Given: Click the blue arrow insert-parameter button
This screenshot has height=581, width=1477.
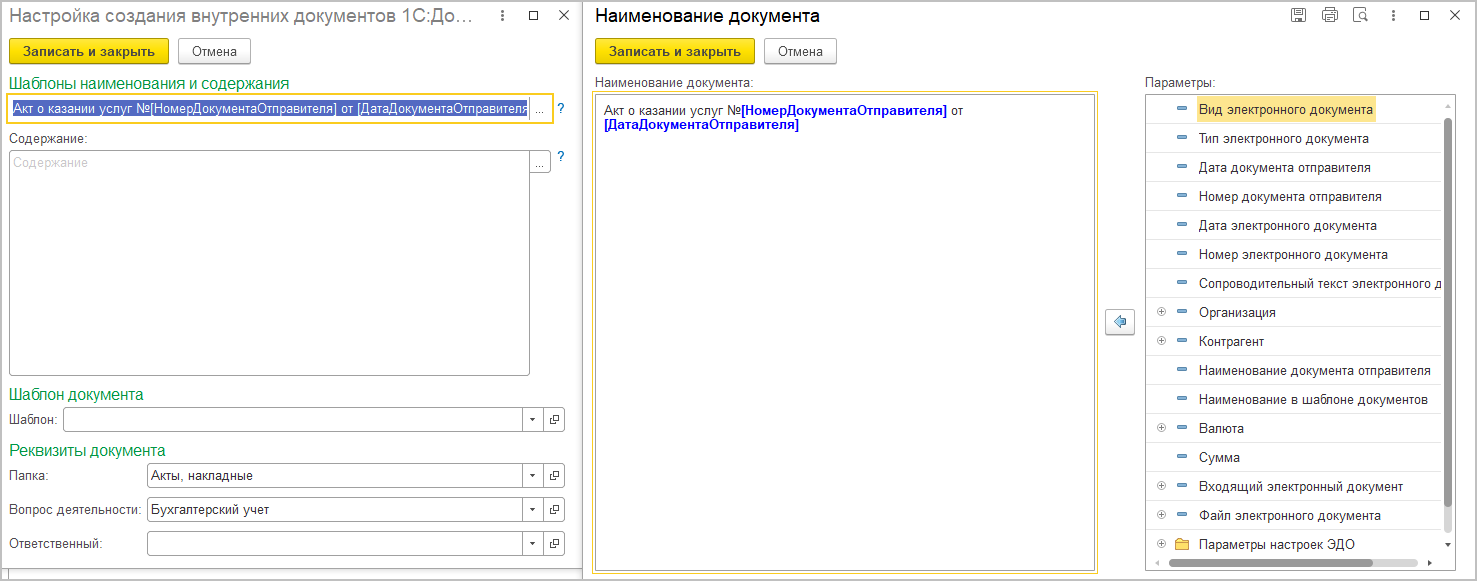Looking at the screenshot, I should (x=1120, y=322).
